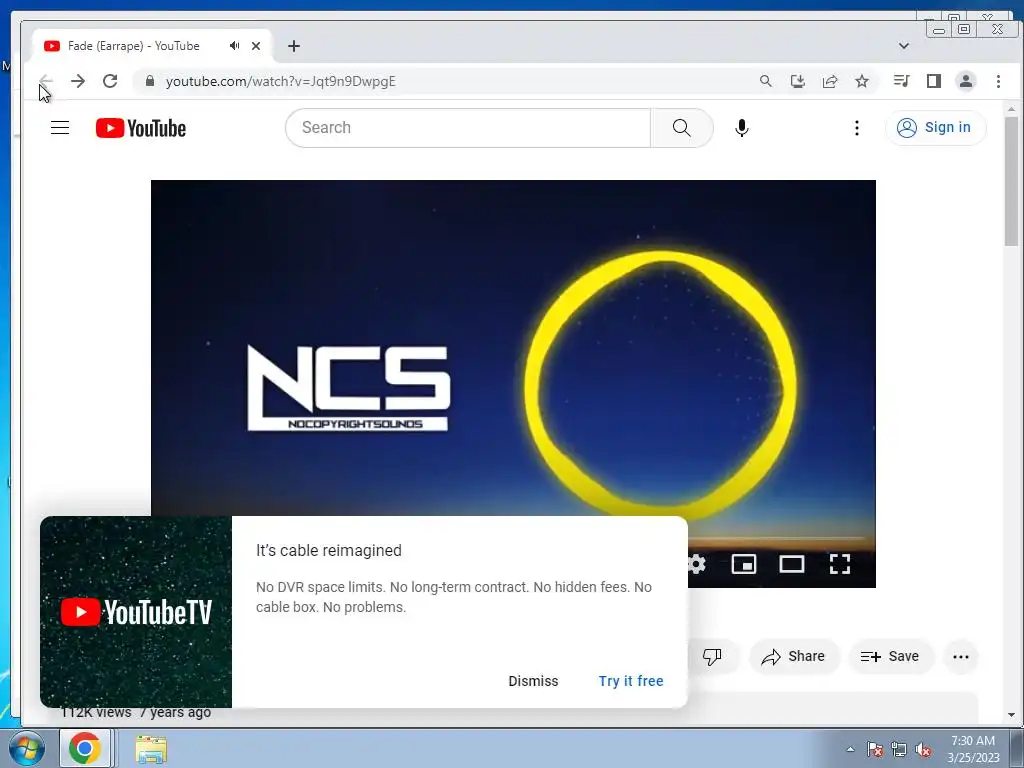The height and width of the screenshot is (768, 1024).
Task: Click the network tray icon
Action: coord(899,749)
